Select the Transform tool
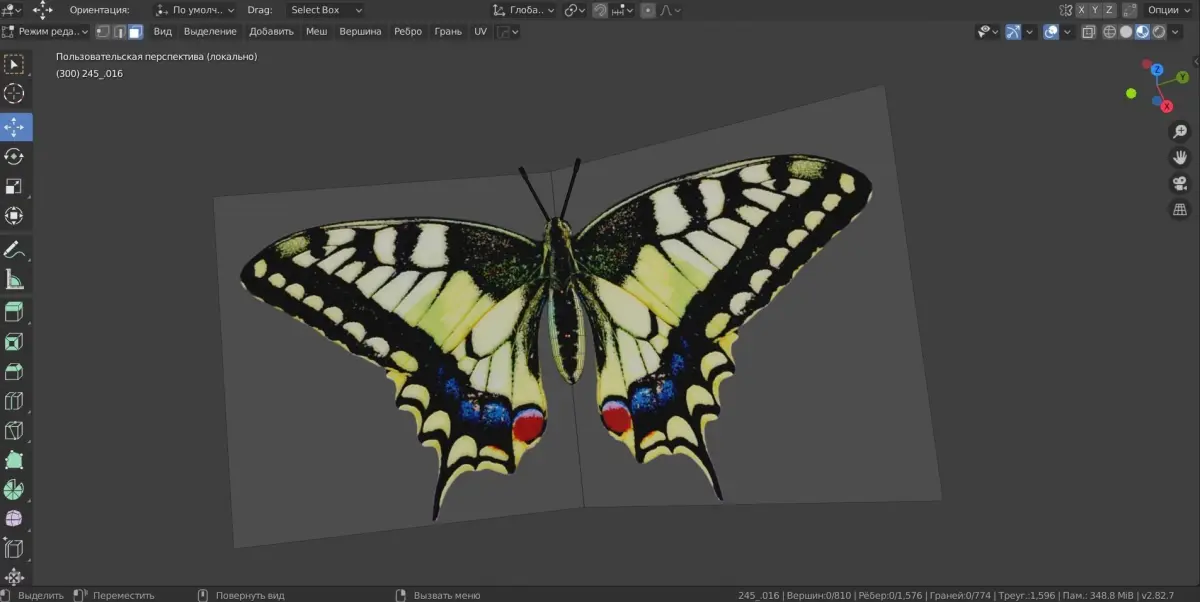 click(15, 215)
